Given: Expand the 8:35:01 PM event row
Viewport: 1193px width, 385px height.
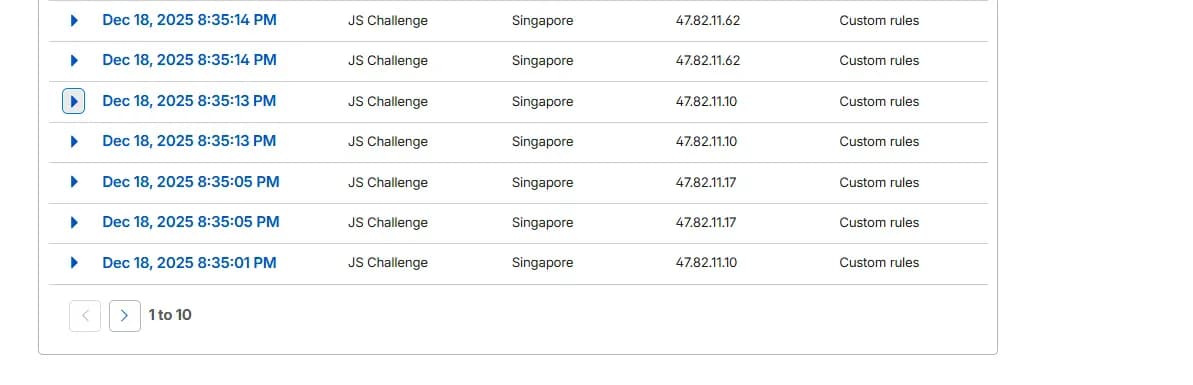Looking at the screenshot, I should pos(74,262).
